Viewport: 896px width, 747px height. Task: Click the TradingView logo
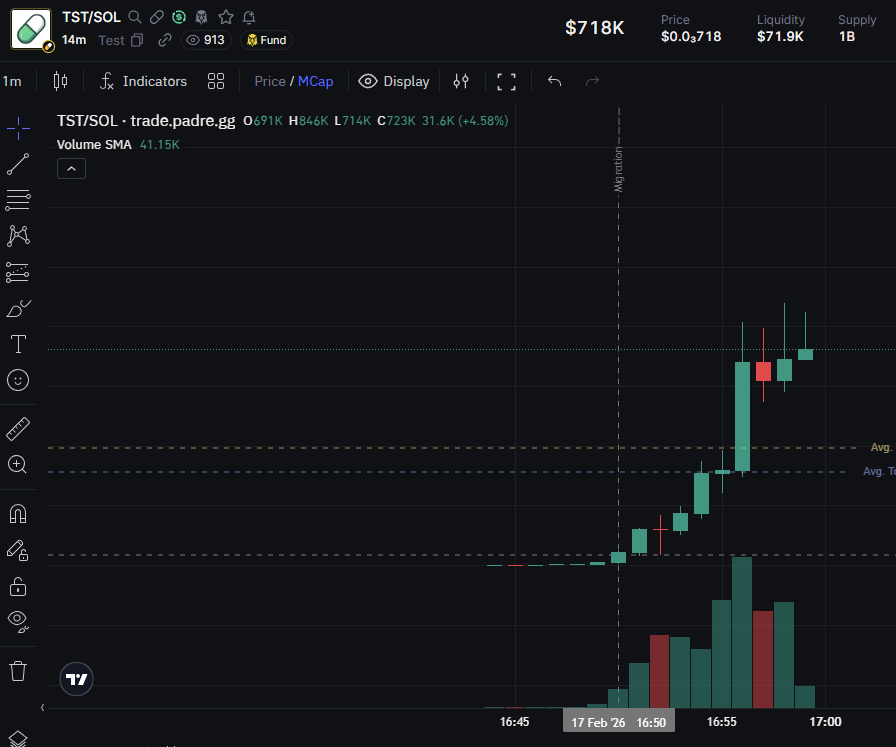(x=77, y=679)
